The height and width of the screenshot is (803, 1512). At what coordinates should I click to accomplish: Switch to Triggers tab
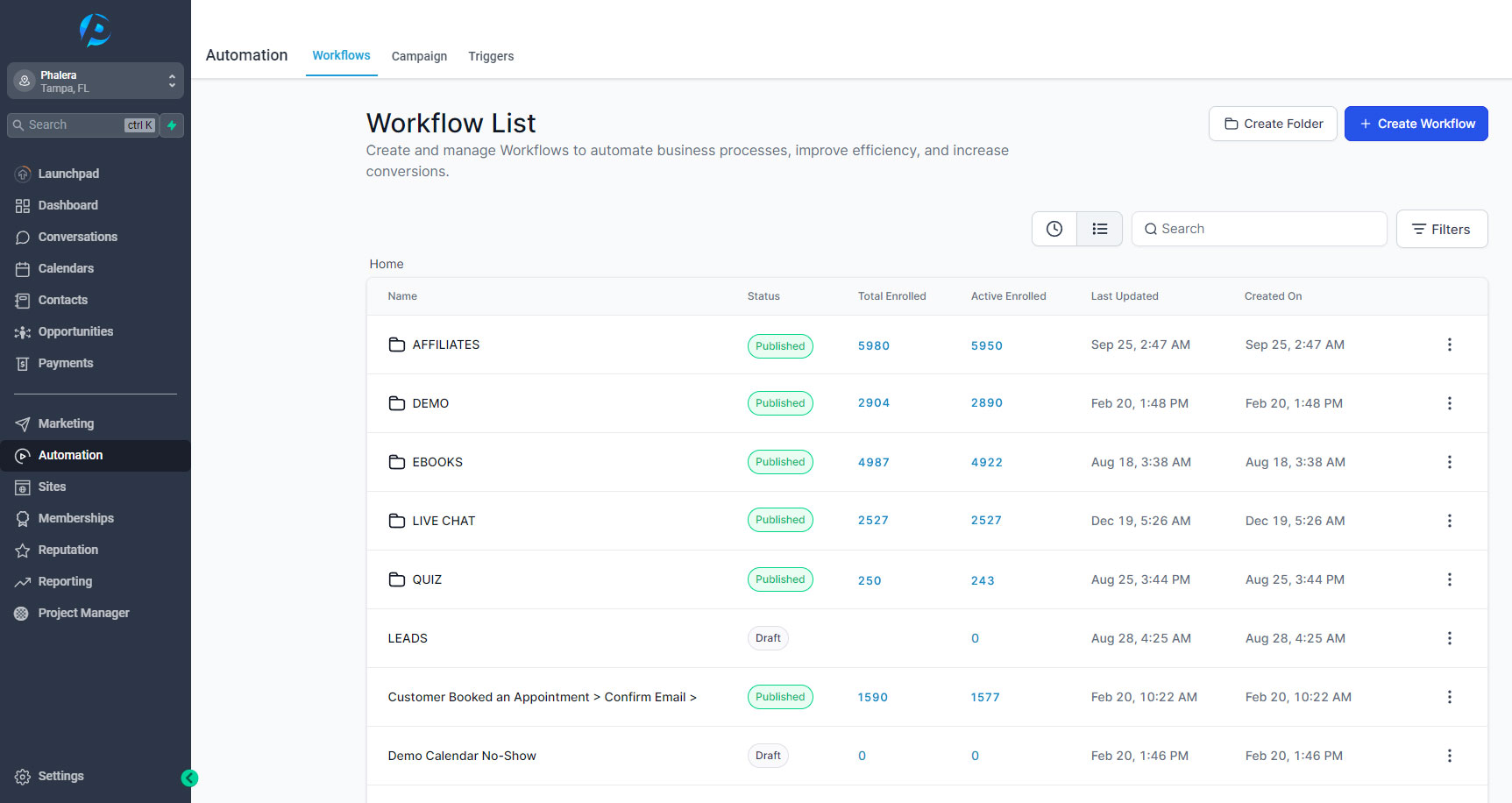click(491, 56)
